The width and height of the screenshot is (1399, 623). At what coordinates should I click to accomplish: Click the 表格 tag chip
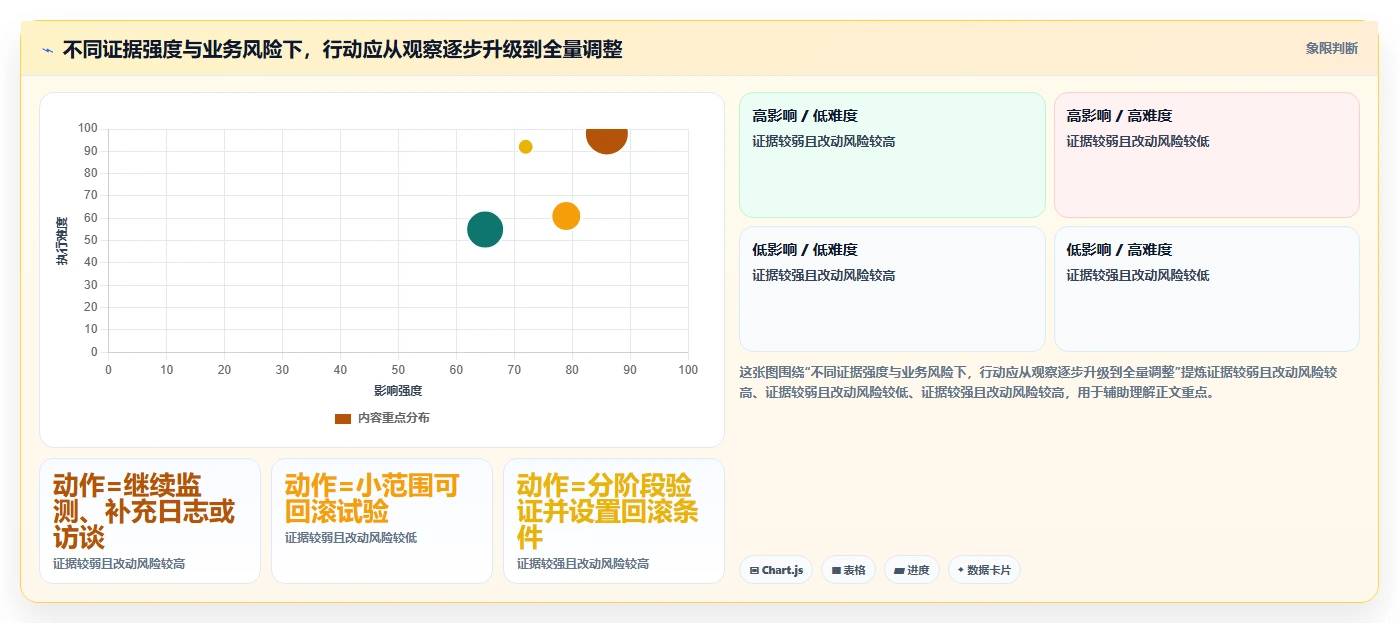pyautogui.click(x=848, y=570)
